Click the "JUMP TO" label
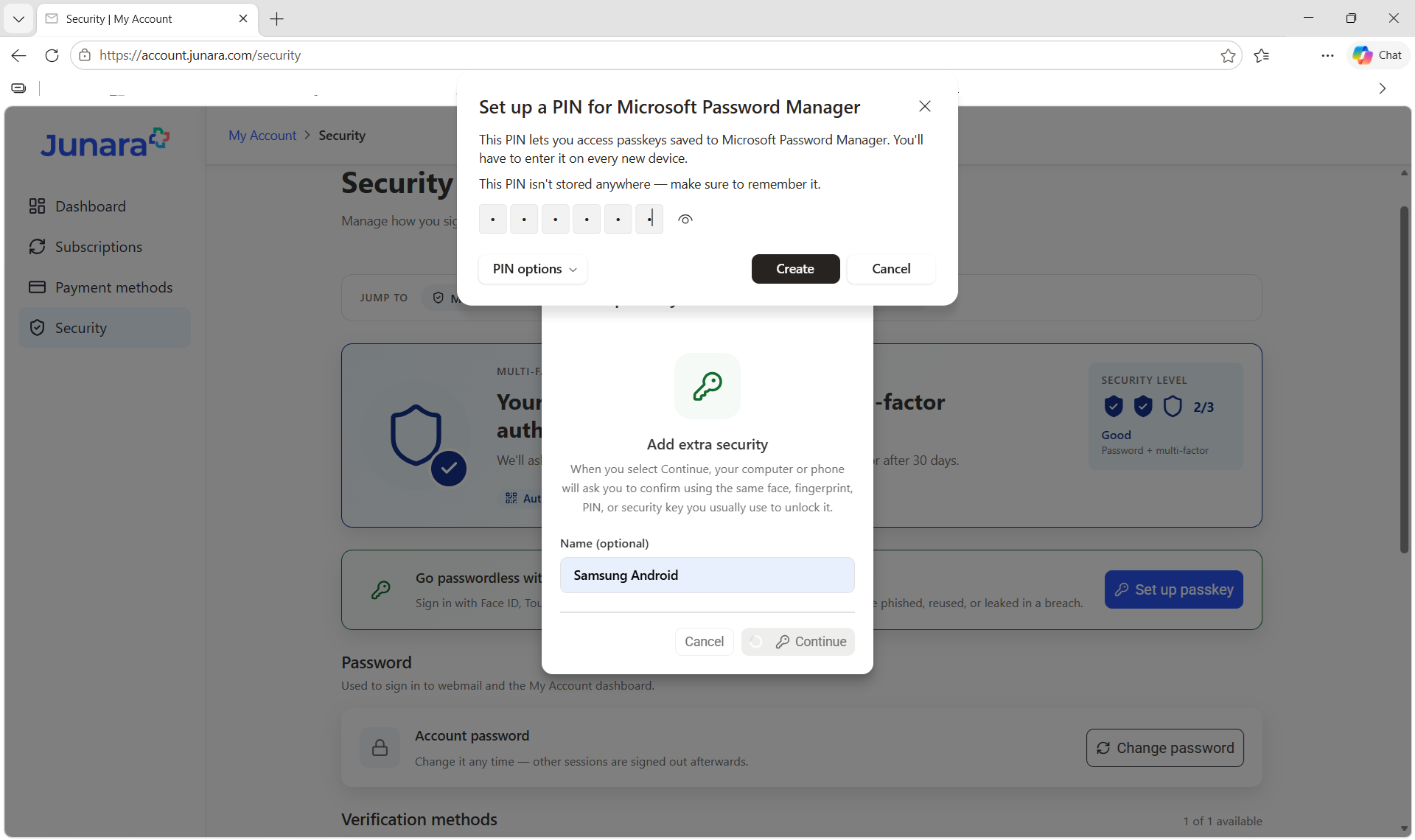This screenshot has width=1415, height=840. click(x=383, y=298)
